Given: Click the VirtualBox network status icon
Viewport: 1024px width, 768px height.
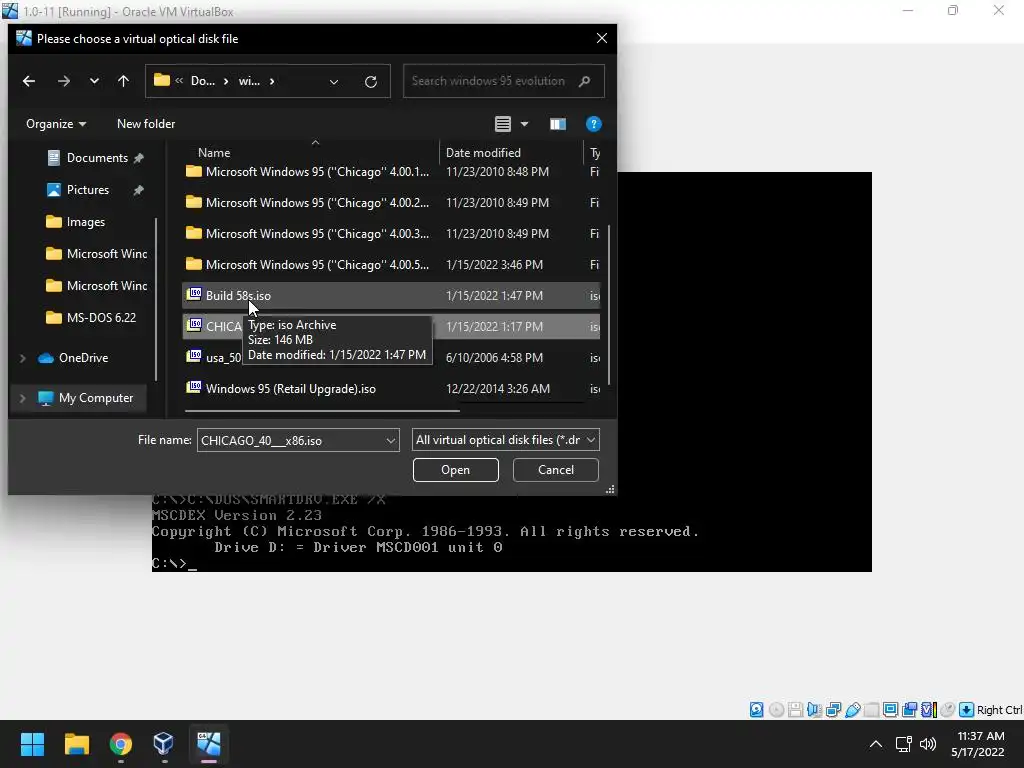Looking at the screenshot, I should (833, 710).
